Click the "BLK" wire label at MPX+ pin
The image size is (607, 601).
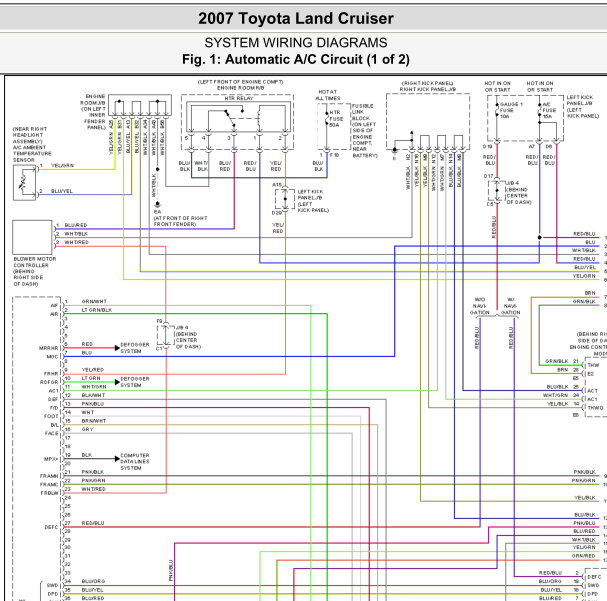pyautogui.click(x=87, y=455)
